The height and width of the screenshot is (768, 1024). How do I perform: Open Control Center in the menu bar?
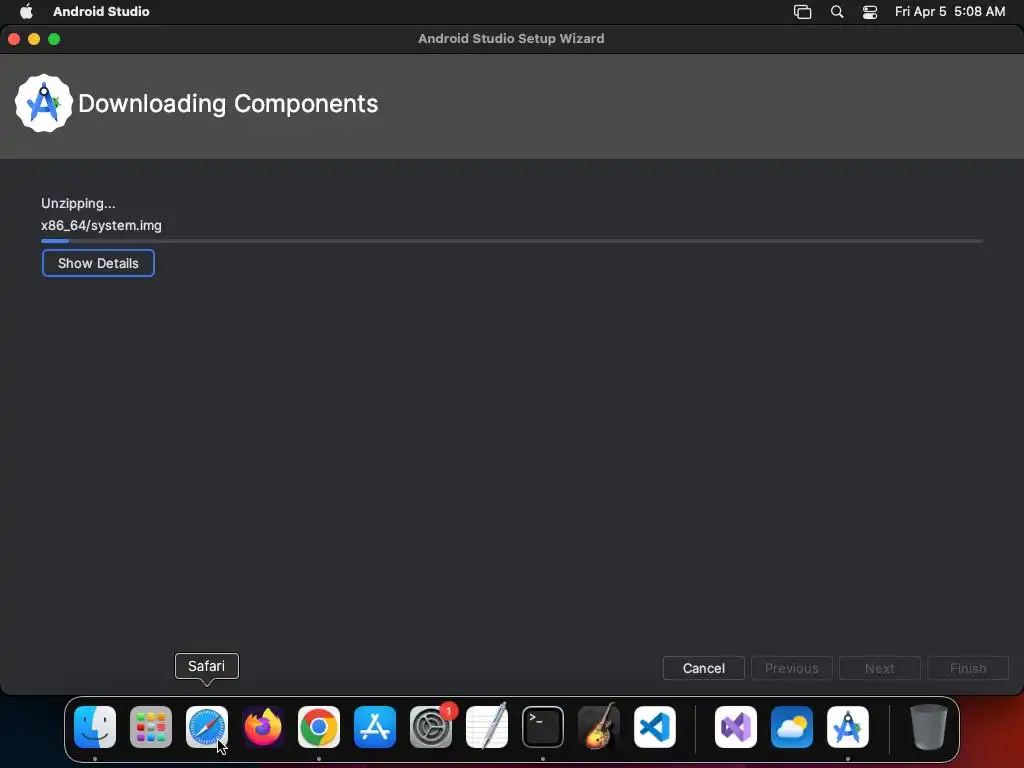870,12
